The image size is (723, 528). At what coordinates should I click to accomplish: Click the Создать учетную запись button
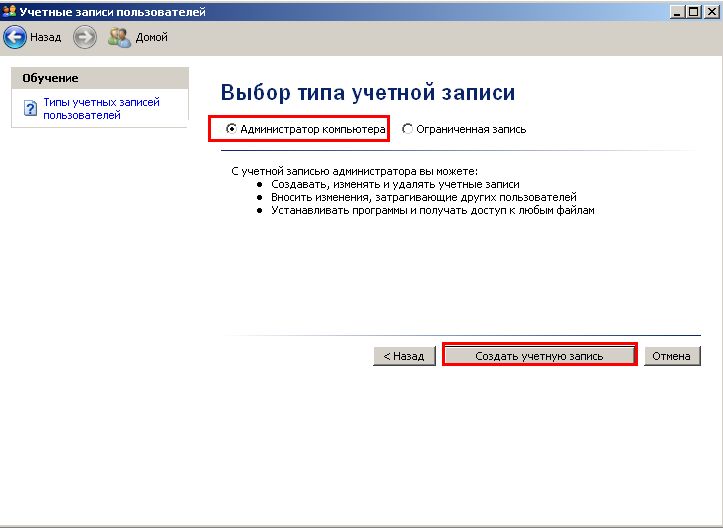(x=539, y=356)
